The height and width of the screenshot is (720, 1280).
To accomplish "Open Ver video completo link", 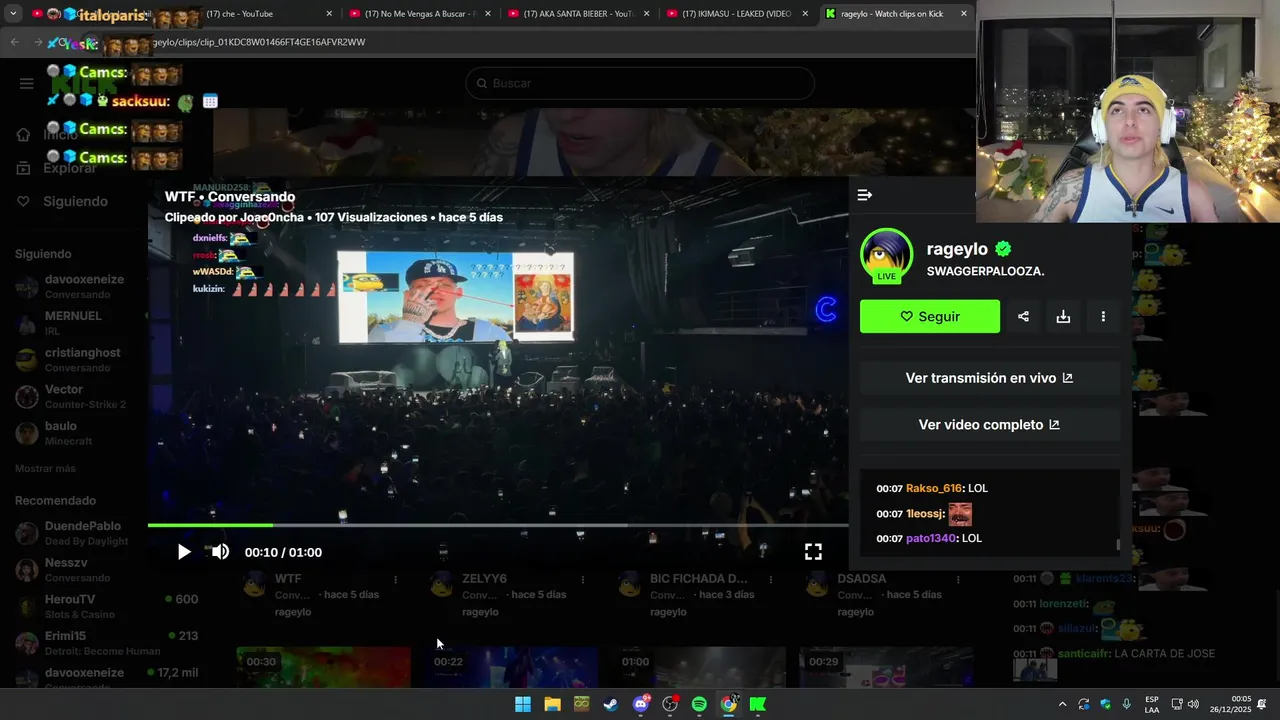I will click(990, 425).
